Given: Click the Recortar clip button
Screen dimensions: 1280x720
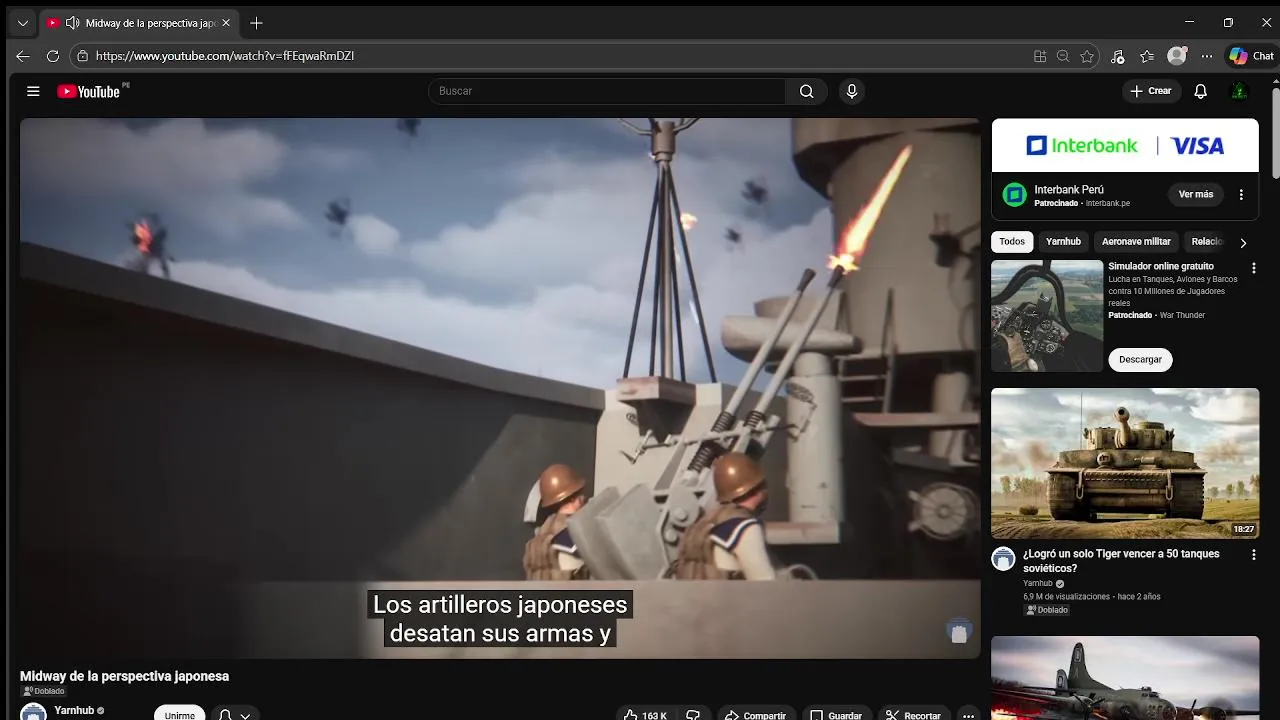Looking at the screenshot, I should pyautogui.click(x=912, y=714).
